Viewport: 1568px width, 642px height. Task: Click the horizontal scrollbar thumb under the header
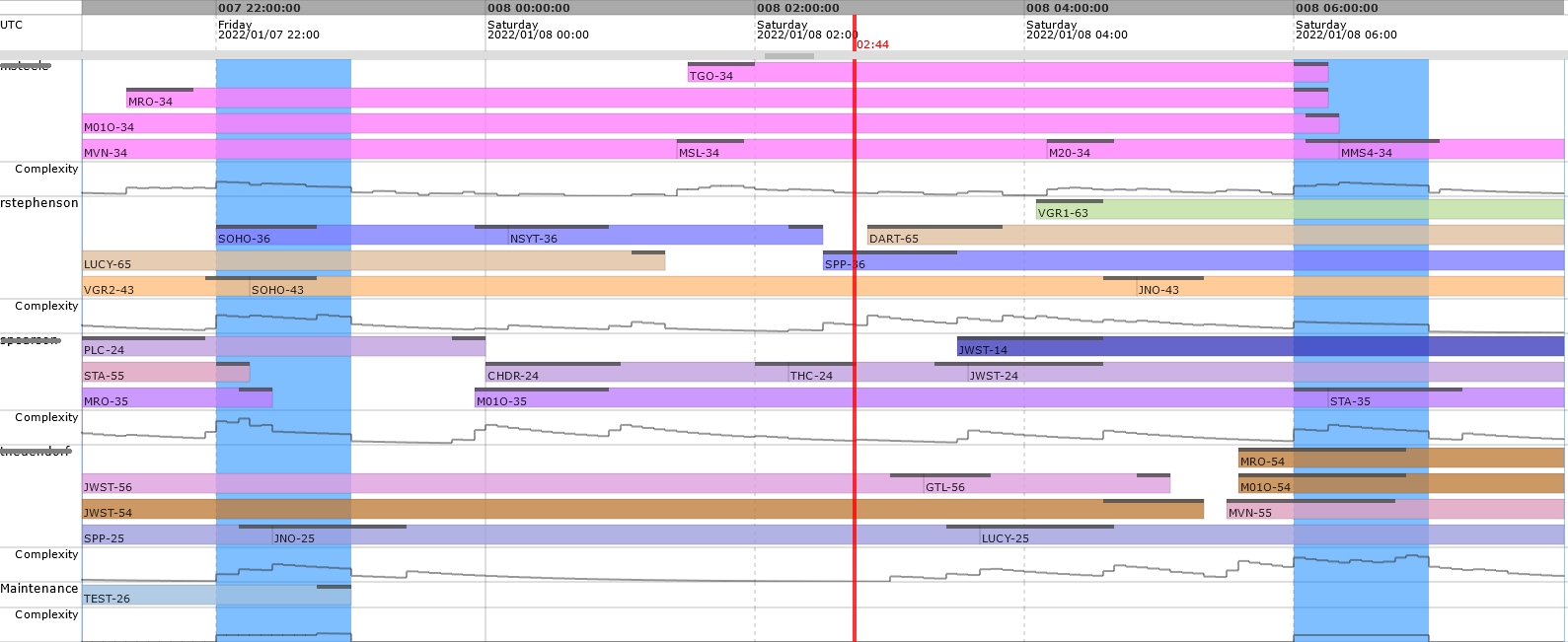click(x=789, y=56)
